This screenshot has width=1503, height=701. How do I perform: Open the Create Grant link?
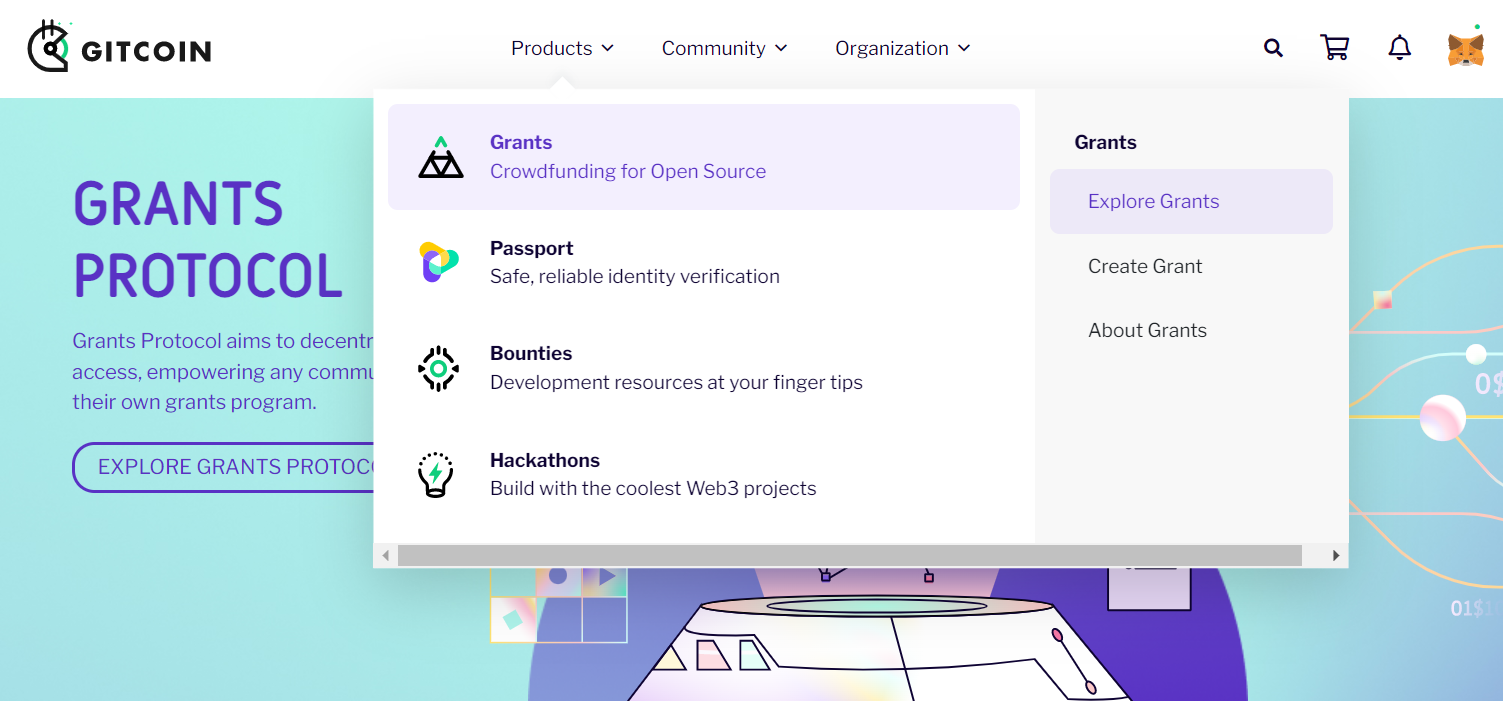tap(1145, 266)
